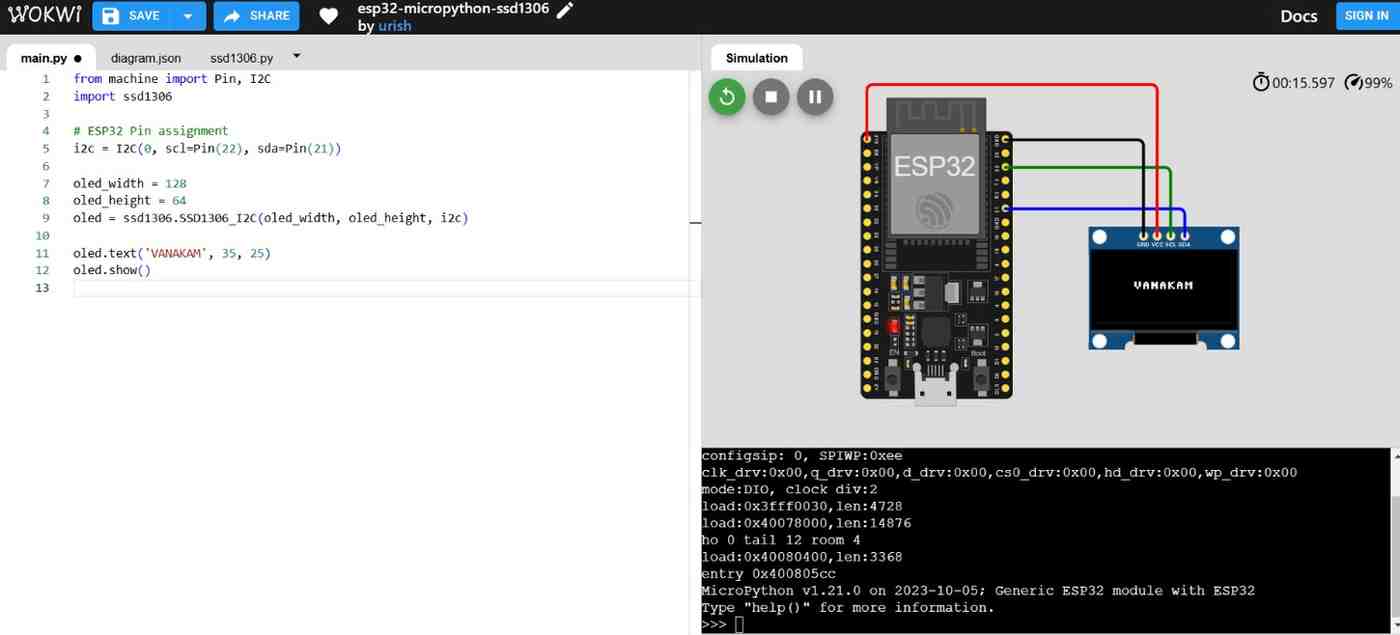Click line 11 oled.text code line
The image size is (1400, 635).
pyautogui.click(x=172, y=254)
